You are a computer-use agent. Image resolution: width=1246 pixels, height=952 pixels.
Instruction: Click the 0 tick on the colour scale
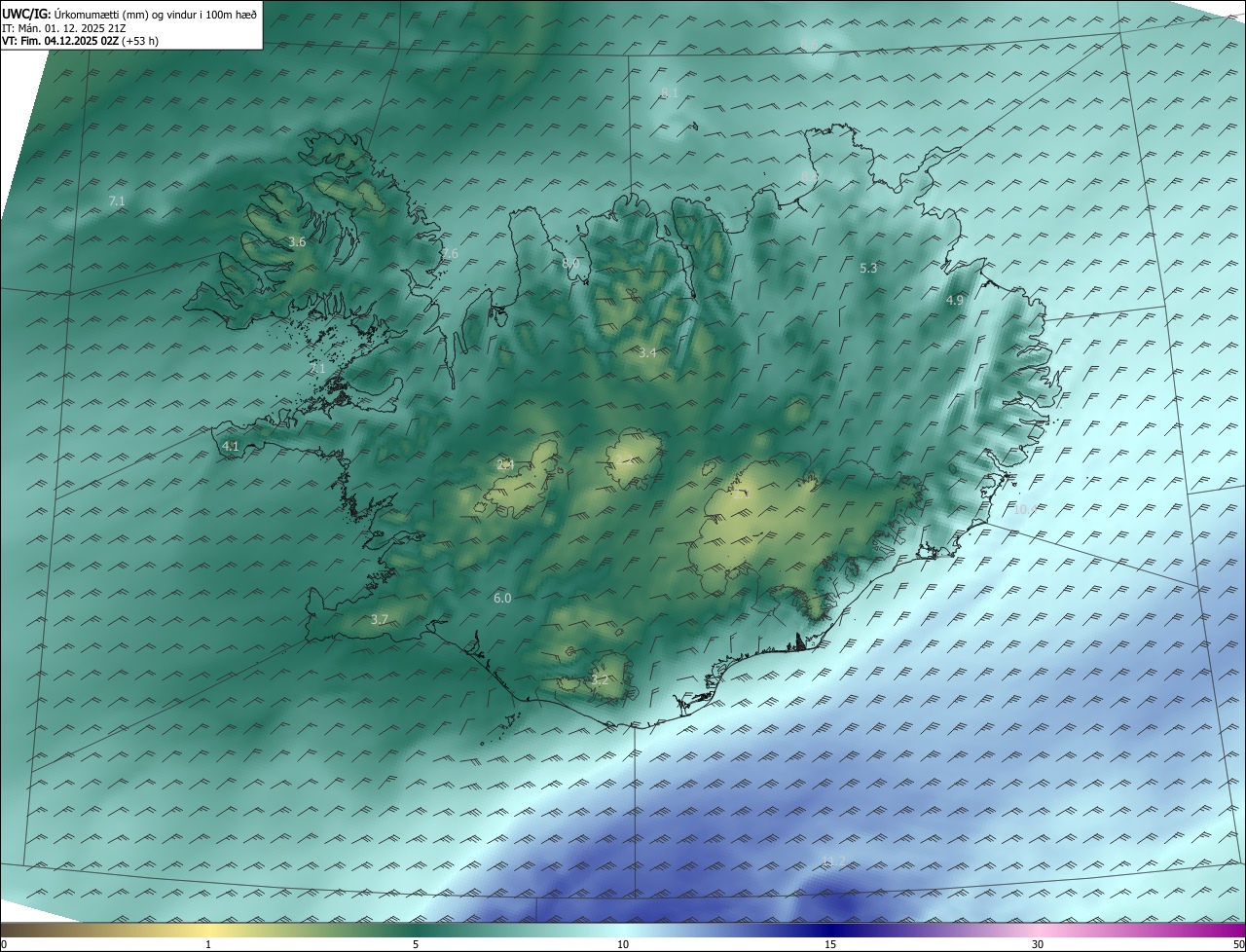(x=4, y=944)
